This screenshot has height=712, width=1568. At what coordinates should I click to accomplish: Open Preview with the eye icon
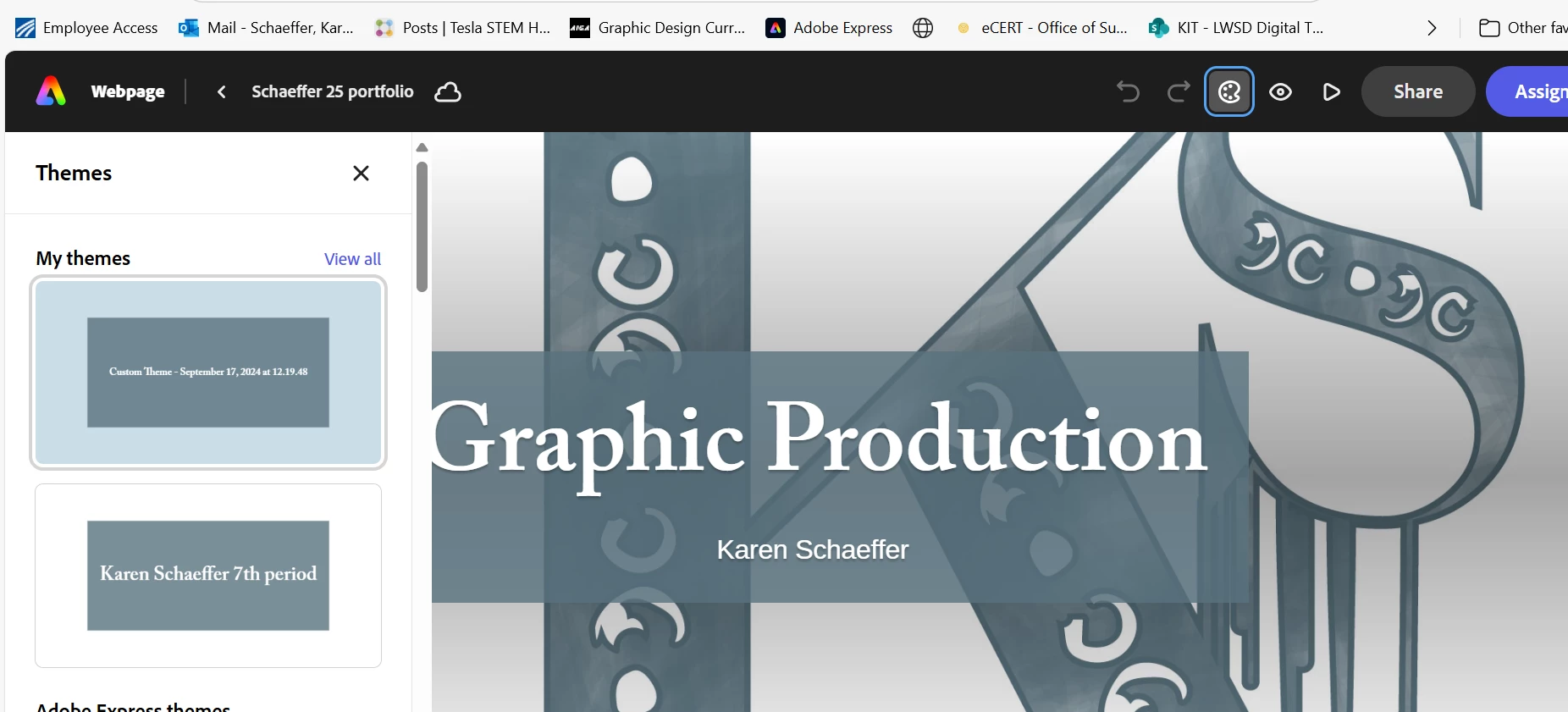click(1280, 91)
